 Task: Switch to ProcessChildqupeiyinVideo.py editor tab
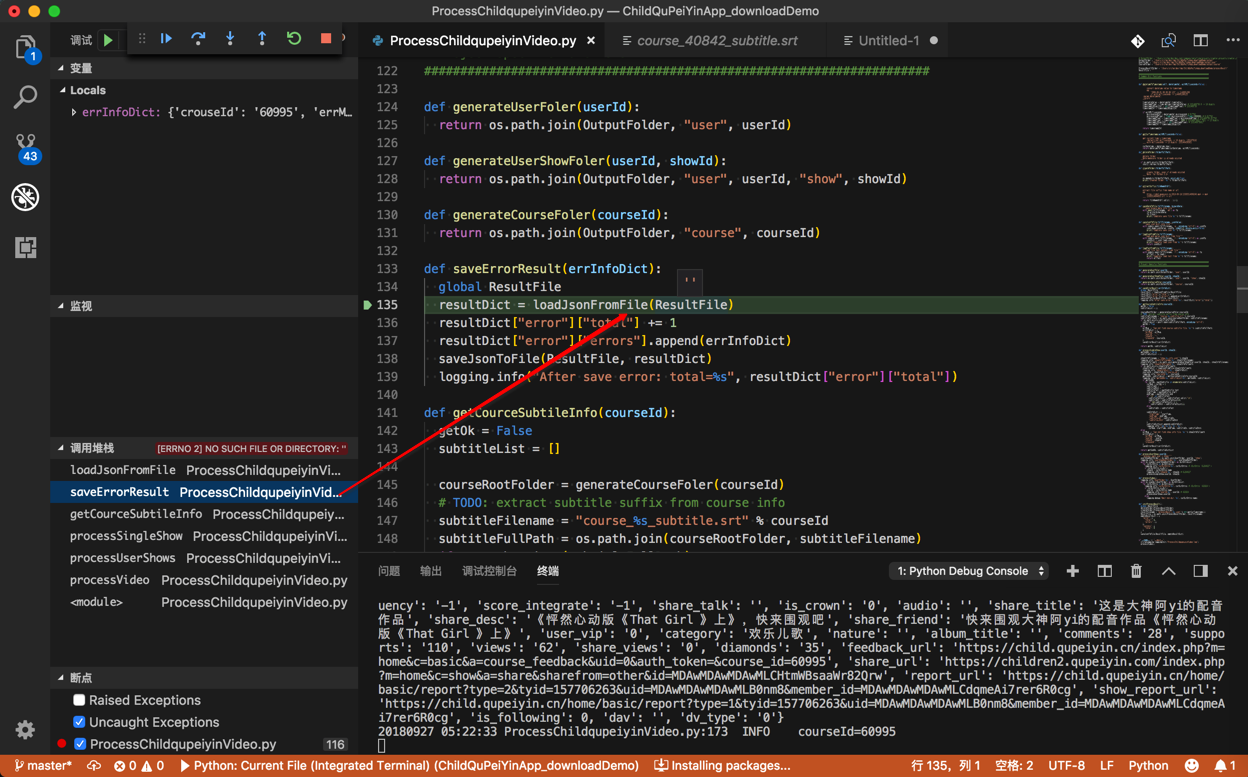click(482, 41)
